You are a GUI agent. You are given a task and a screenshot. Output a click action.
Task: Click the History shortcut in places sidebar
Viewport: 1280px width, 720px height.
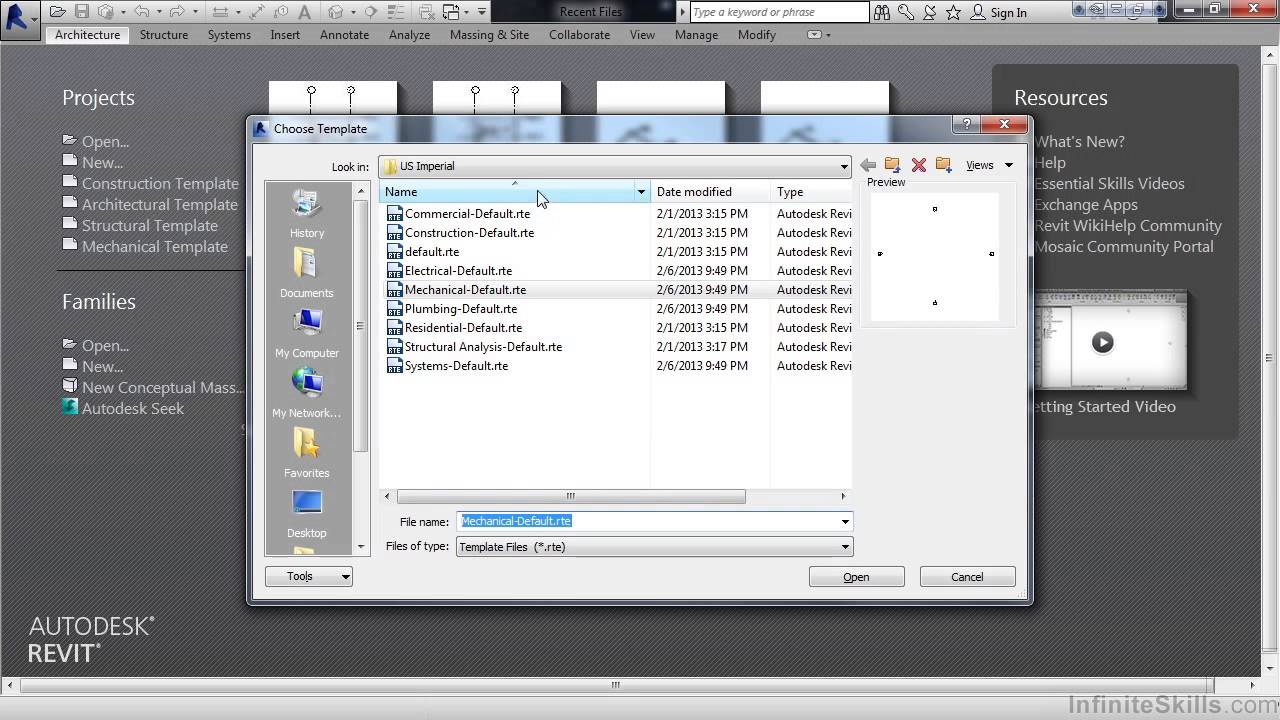(x=307, y=213)
